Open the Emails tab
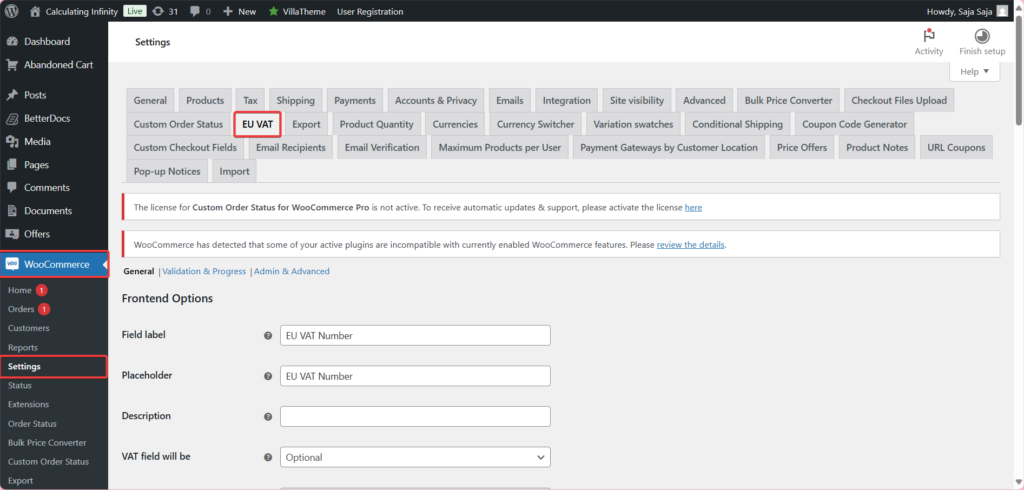Image resolution: width=1024 pixels, height=490 pixels. point(509,101)
